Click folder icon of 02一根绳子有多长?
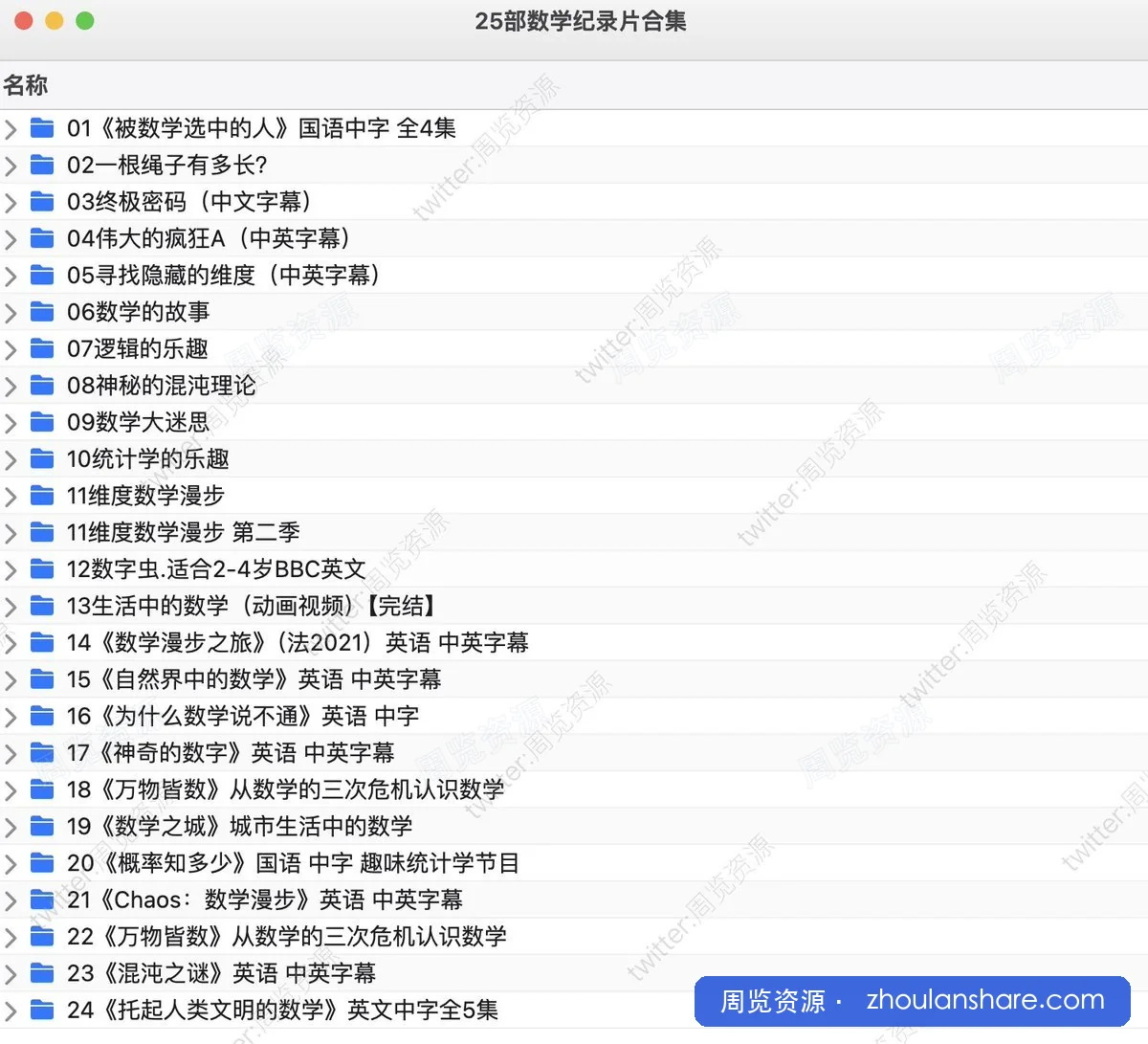Viewport: 1148px width, 1044px height. (x=42, y=165)
